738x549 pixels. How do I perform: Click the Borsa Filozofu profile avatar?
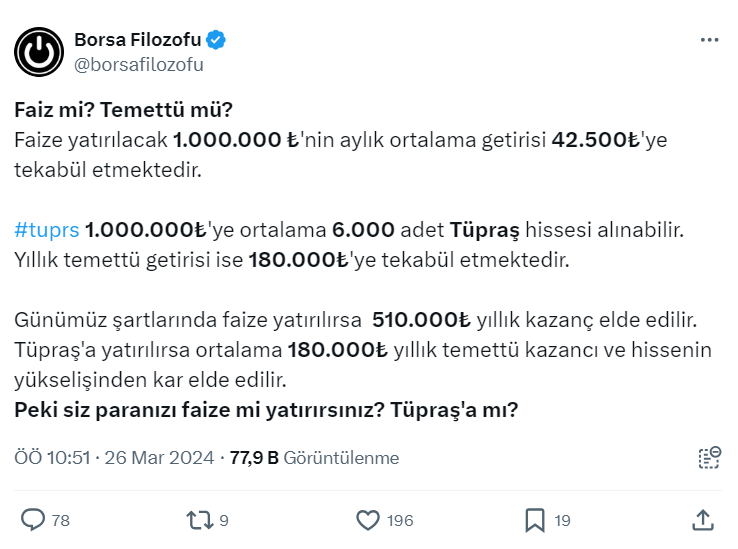(39, 52)
